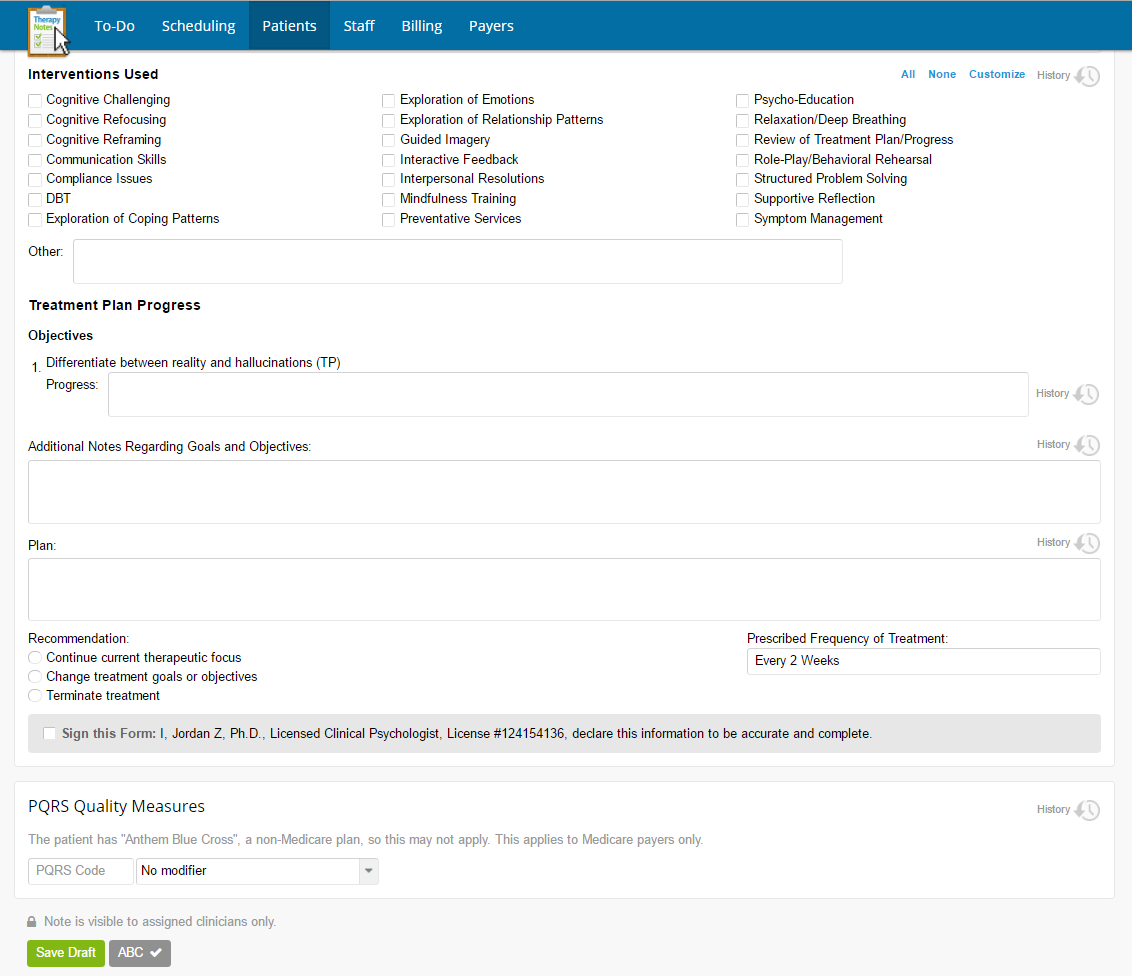Click the PQRS Code input field
Viewport: 1132px width, 976px height.
pyautogui.click(x=81, y=871)
